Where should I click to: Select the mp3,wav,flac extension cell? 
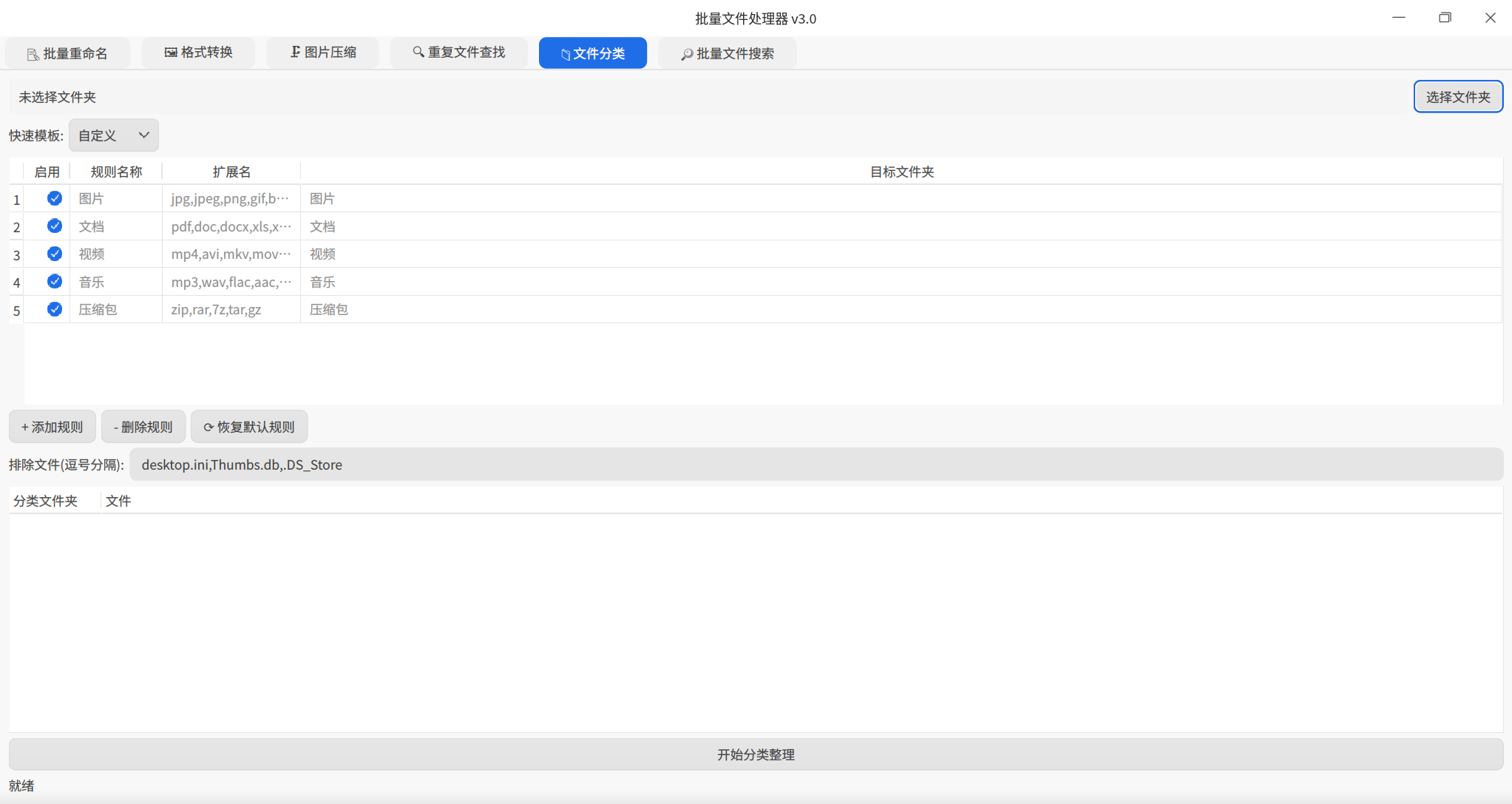point(231,282)
